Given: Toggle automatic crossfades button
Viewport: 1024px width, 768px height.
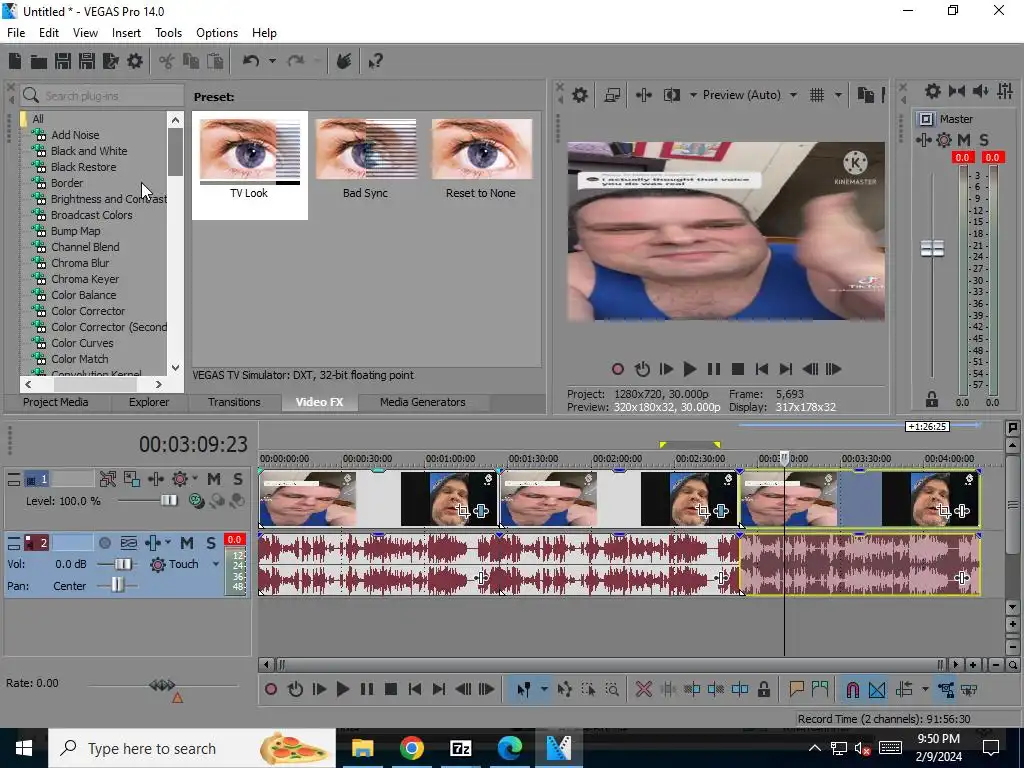Looking at the screenshot, I should coord(877,690).
